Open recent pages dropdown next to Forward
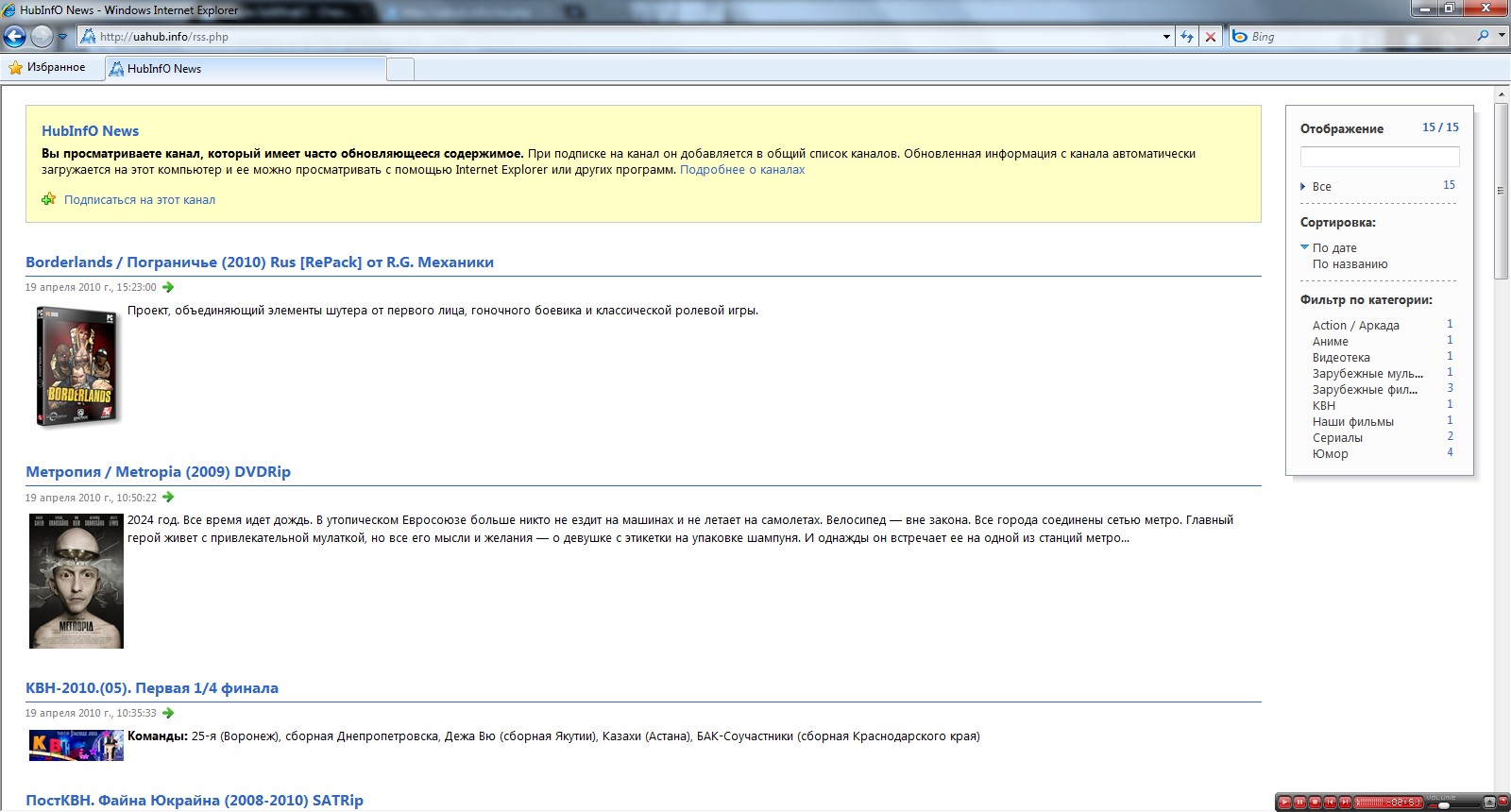The image size is (1511, 812). coord(63,37)
